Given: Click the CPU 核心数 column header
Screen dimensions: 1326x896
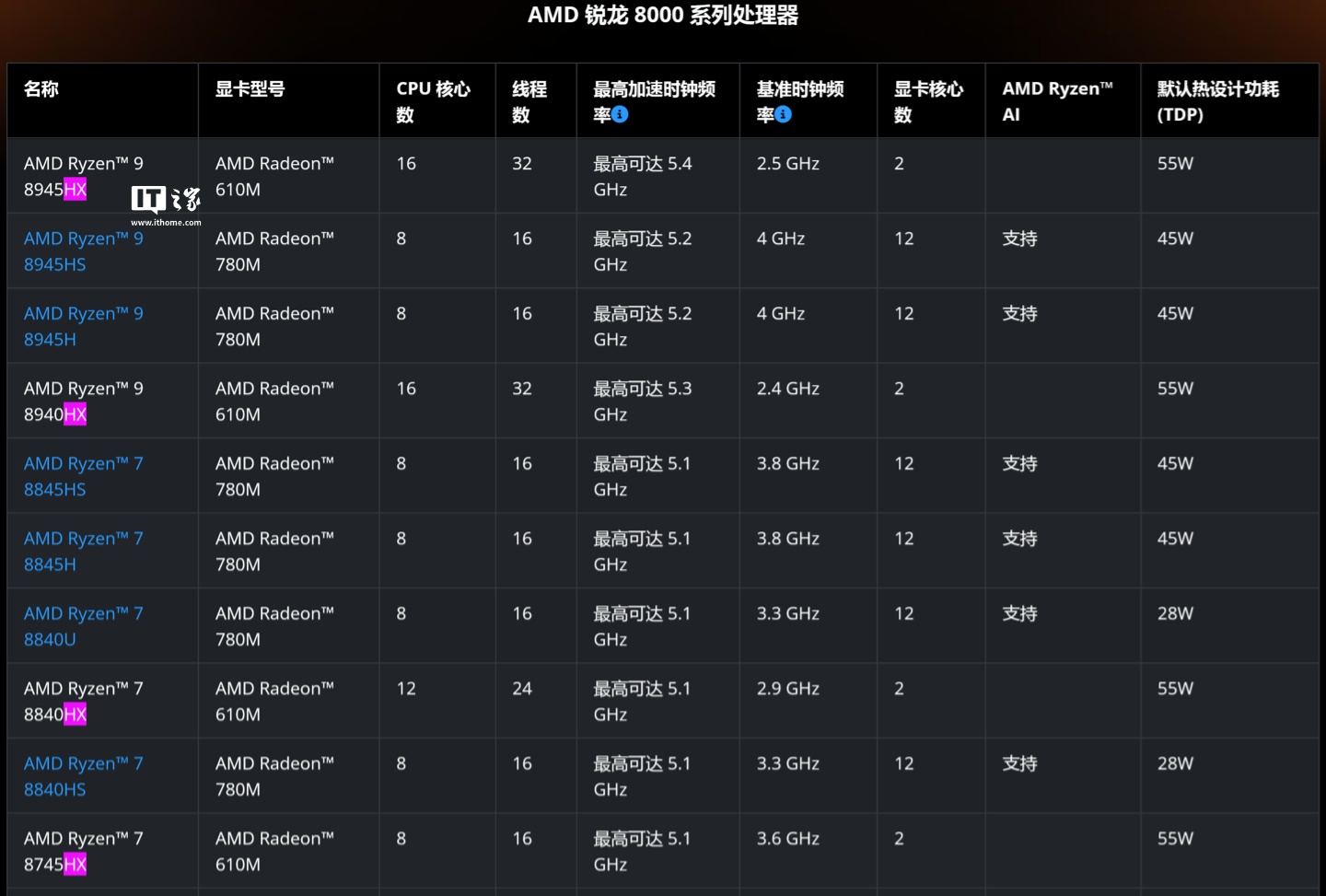Looking at the screenshot, I should pos(434,101).
